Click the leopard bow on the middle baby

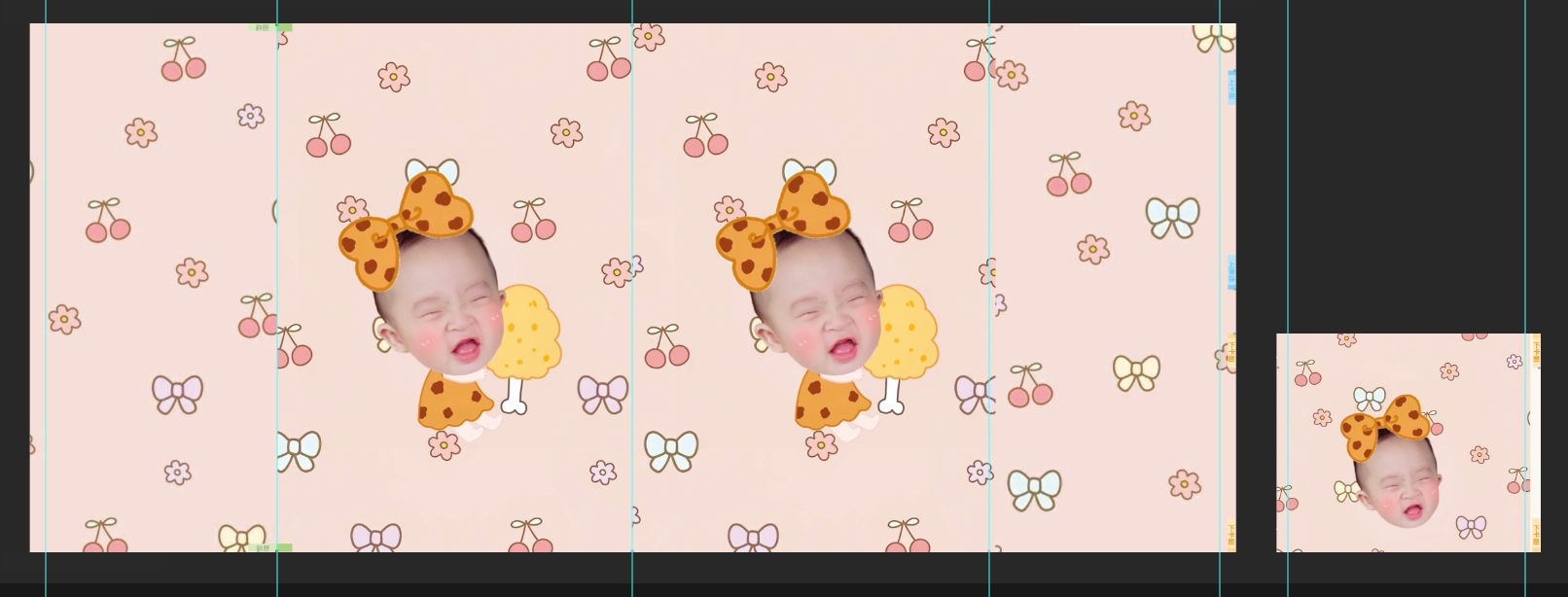point(784,228)
